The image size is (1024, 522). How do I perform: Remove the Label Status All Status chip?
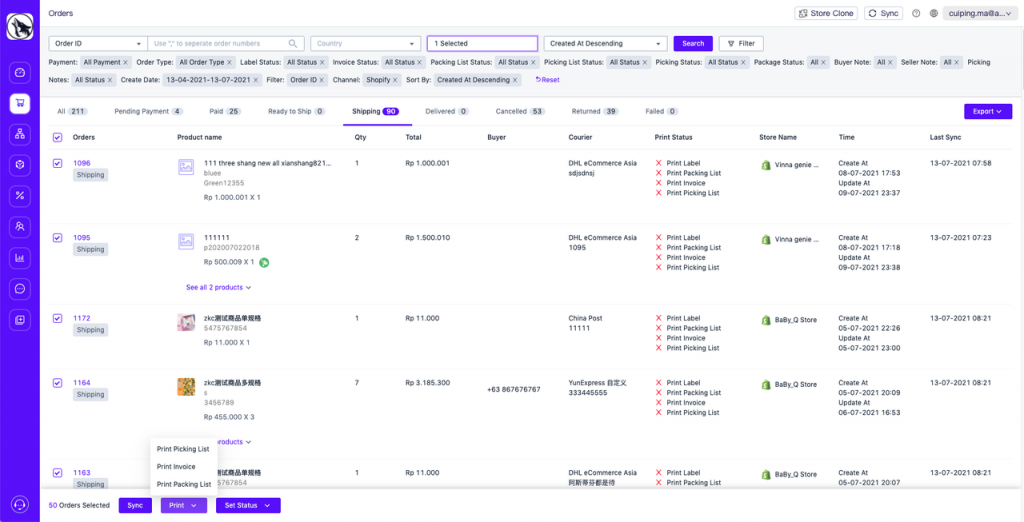(322, 62)
